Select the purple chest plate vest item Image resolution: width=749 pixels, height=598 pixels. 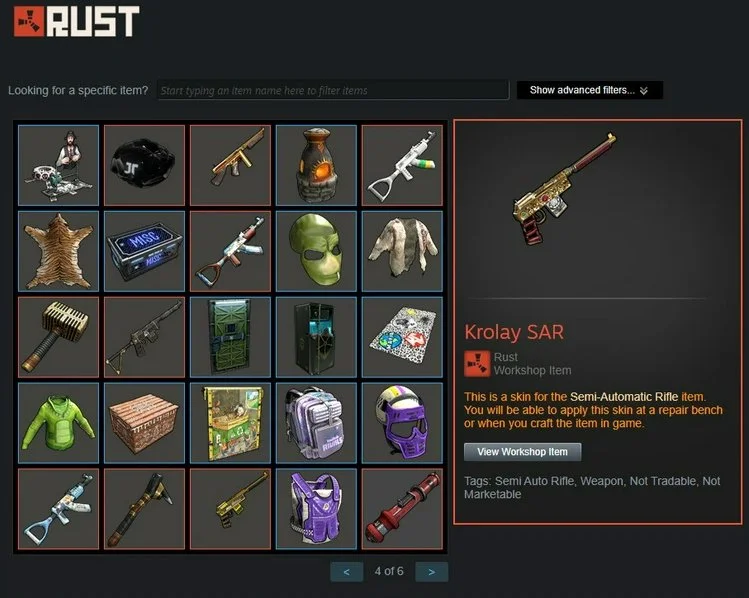316,509
